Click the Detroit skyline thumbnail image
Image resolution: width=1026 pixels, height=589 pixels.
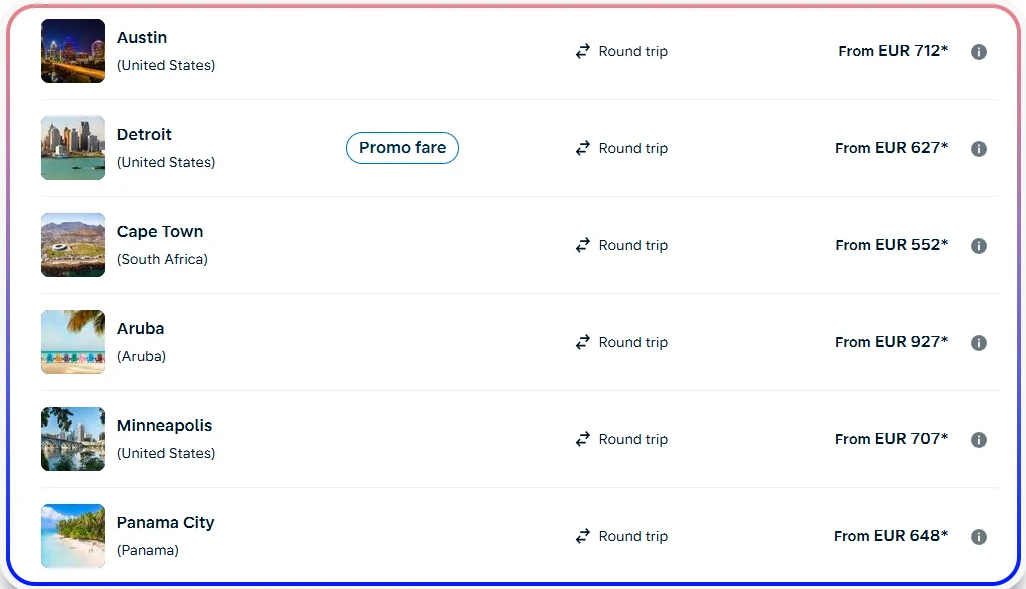72,147
